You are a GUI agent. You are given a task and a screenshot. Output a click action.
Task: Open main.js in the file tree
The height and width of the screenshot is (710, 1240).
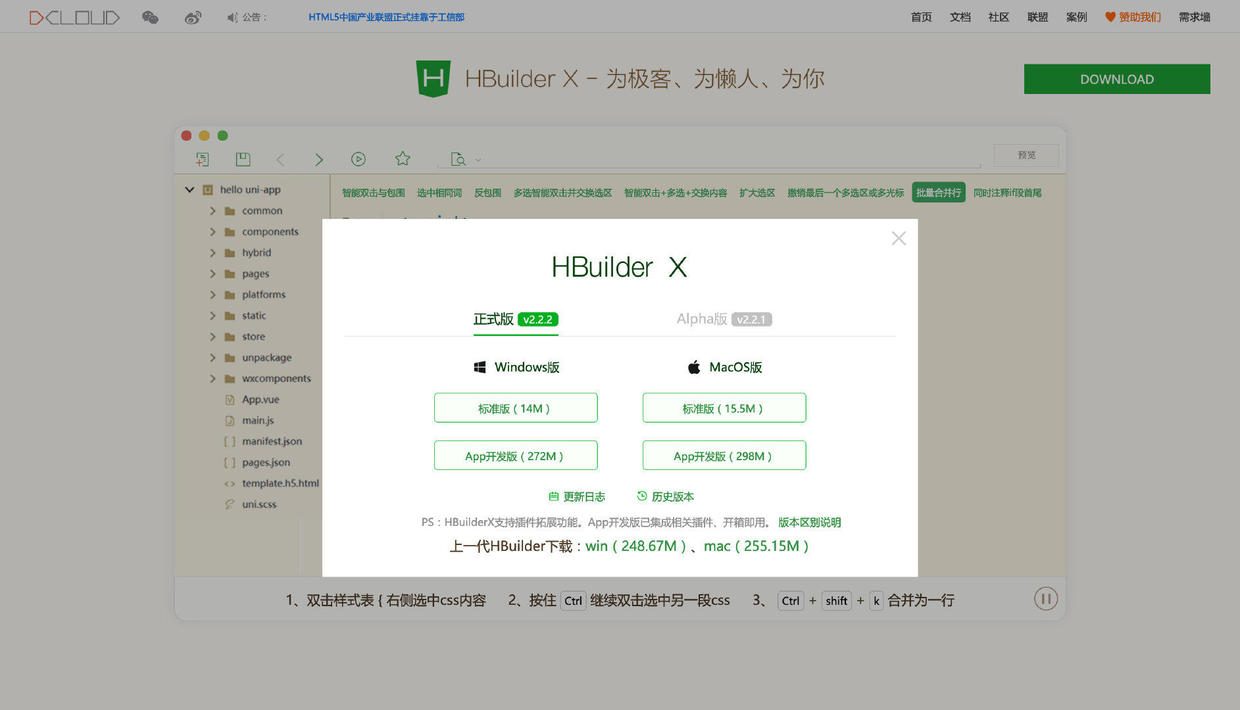pyautogui.click(x=258, y=420)
